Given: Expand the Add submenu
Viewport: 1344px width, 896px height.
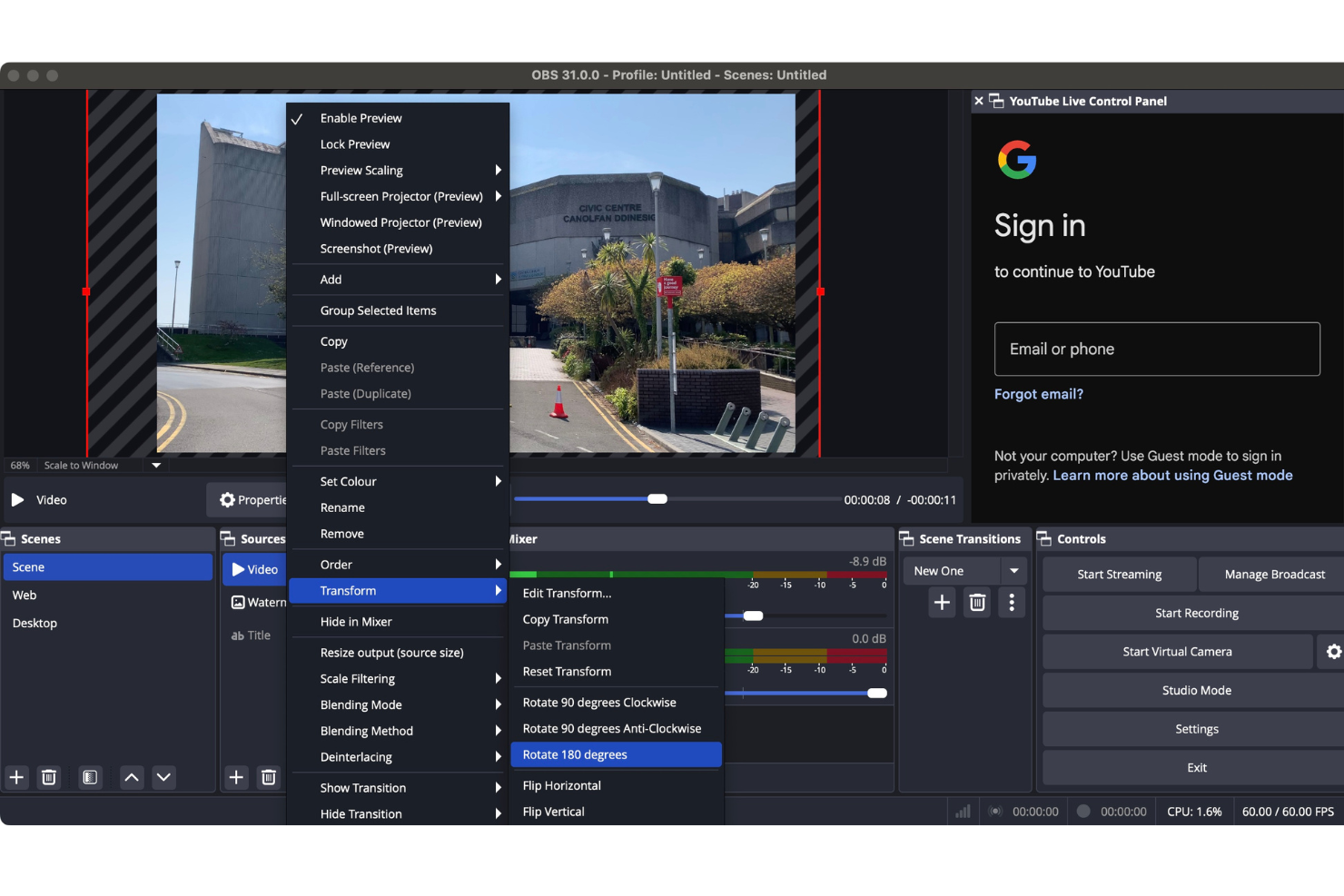Looking at the screenshot, I should tap(398, 280).
